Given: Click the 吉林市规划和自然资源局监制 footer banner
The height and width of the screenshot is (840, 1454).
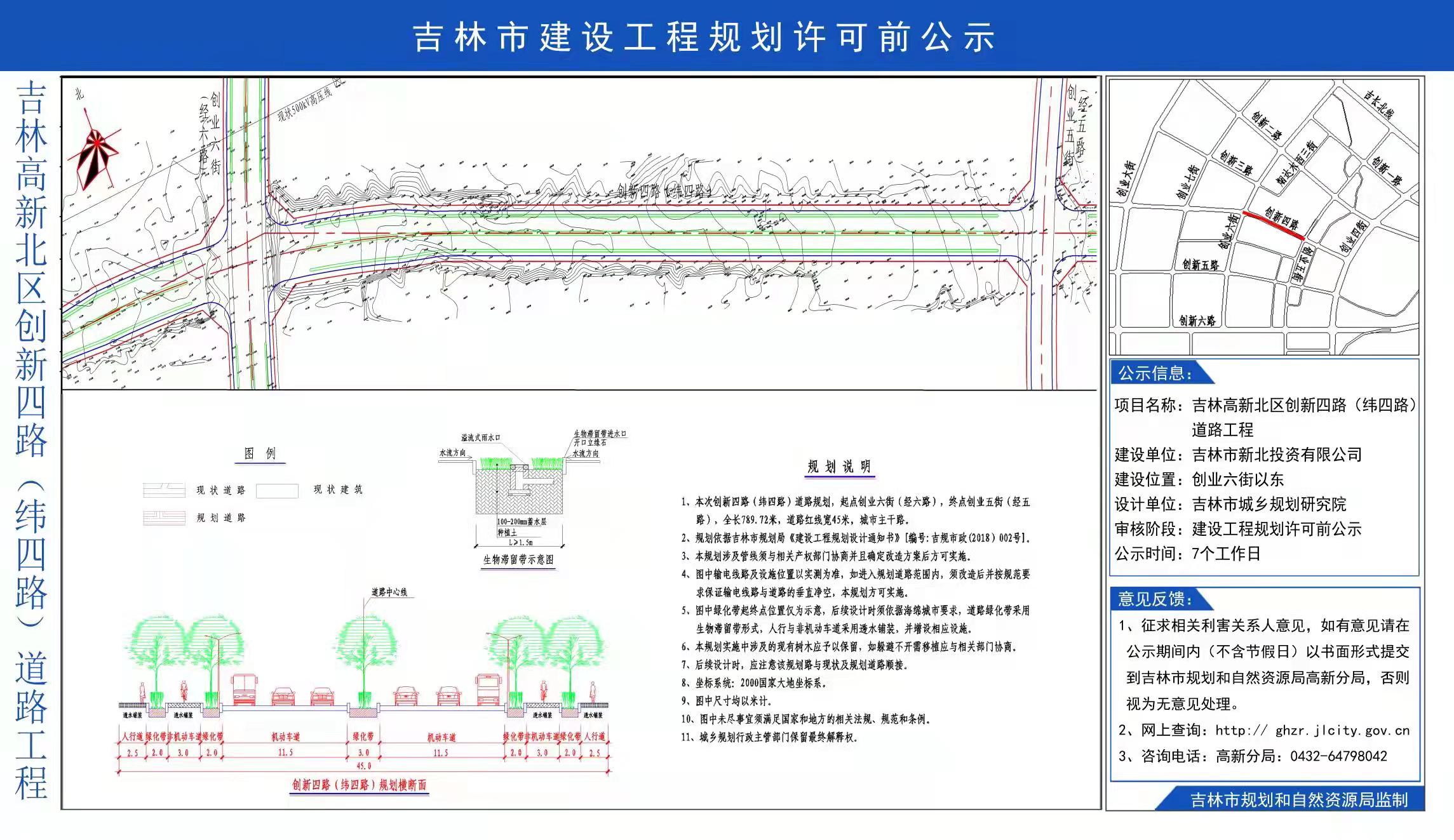Looking at the screenshot, I should tap(1298, 800).
